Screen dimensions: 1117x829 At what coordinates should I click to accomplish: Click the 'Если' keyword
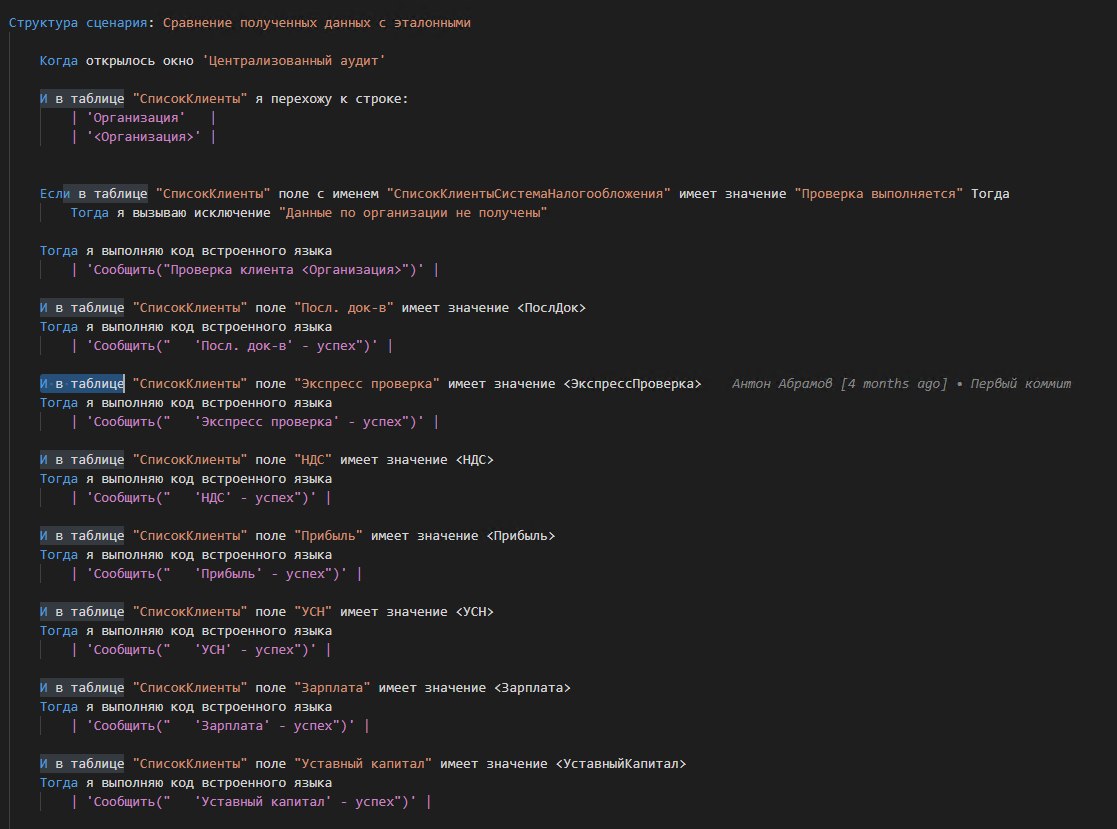click(55, 194)
